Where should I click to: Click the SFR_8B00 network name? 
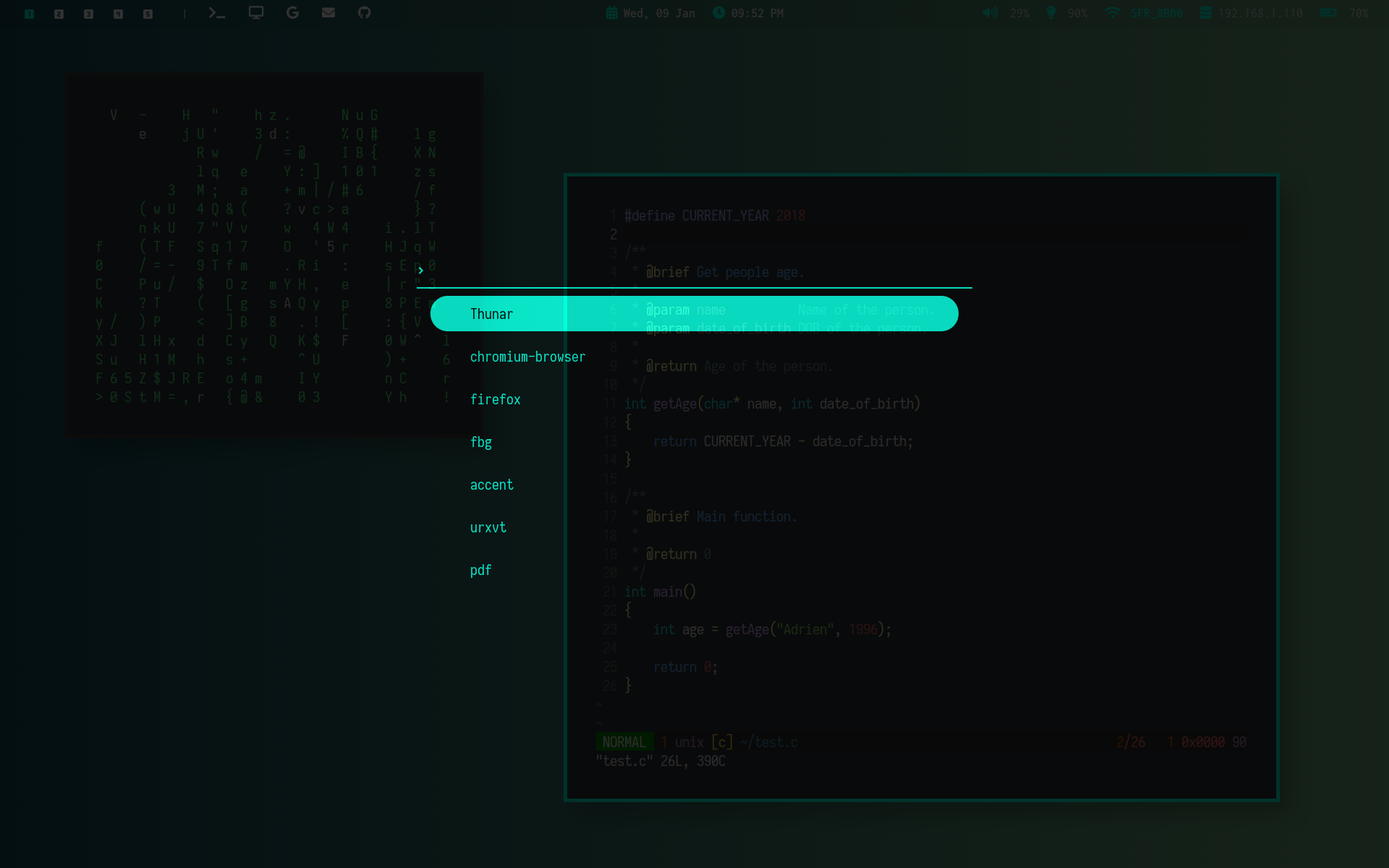(1156, 13)
